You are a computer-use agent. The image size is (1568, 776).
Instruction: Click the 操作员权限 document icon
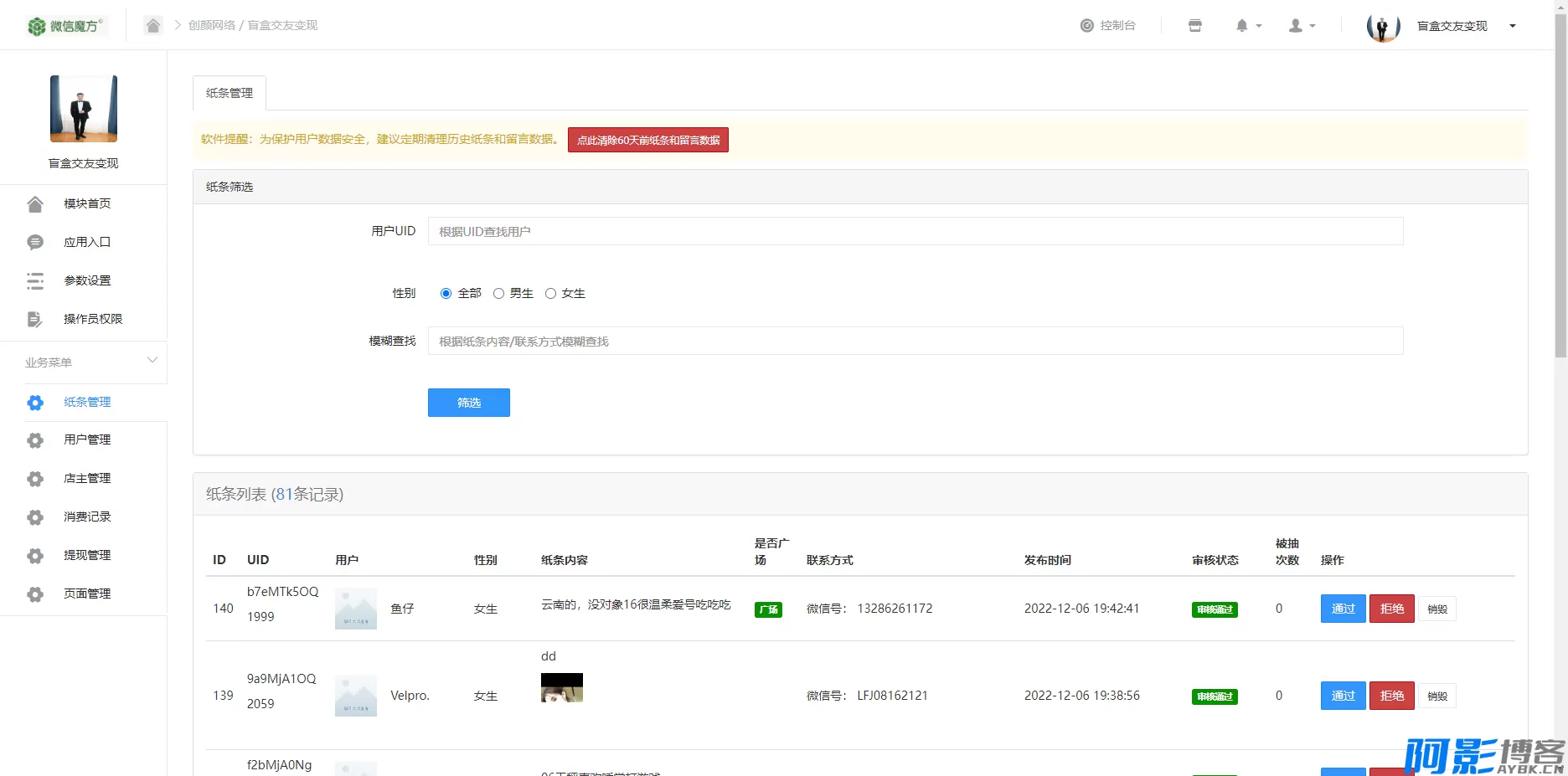click(x=35, y=319)
